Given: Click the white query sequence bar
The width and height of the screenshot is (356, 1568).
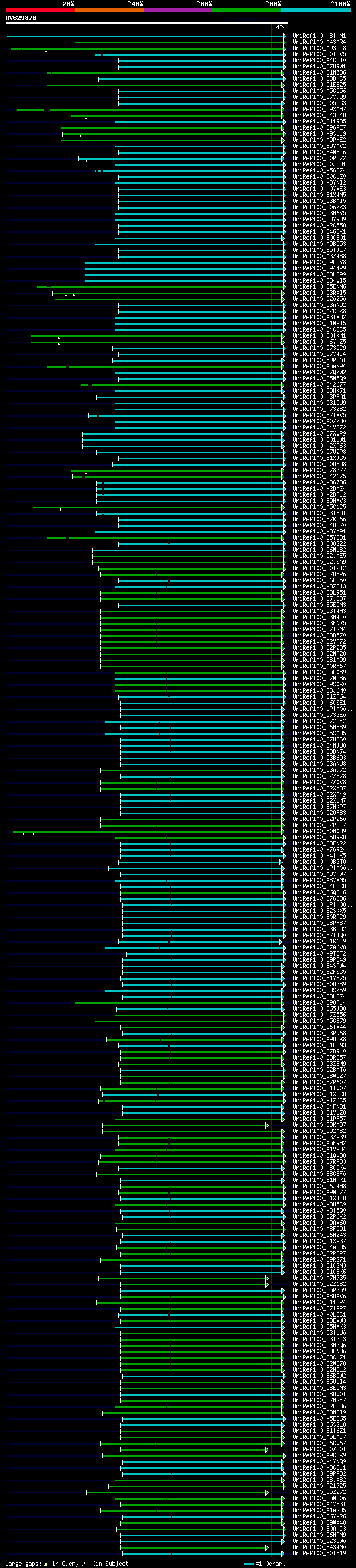Looking at the screenshot, I should (x=146, y=22).
